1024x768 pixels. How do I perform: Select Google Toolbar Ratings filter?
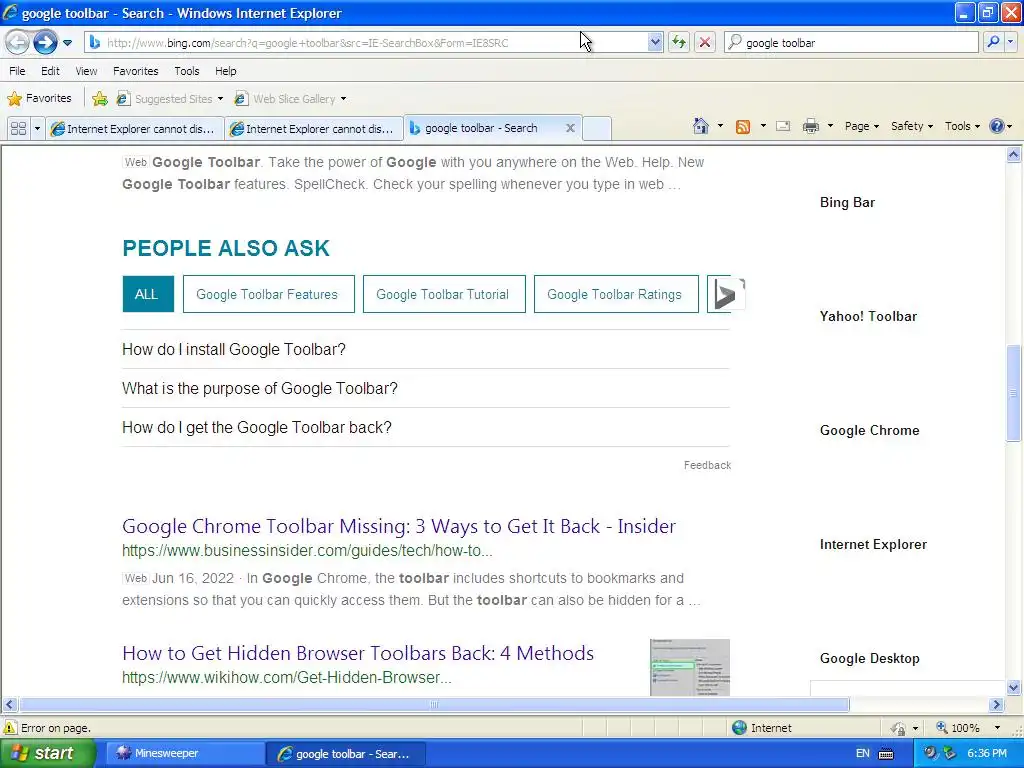[616, 294]
